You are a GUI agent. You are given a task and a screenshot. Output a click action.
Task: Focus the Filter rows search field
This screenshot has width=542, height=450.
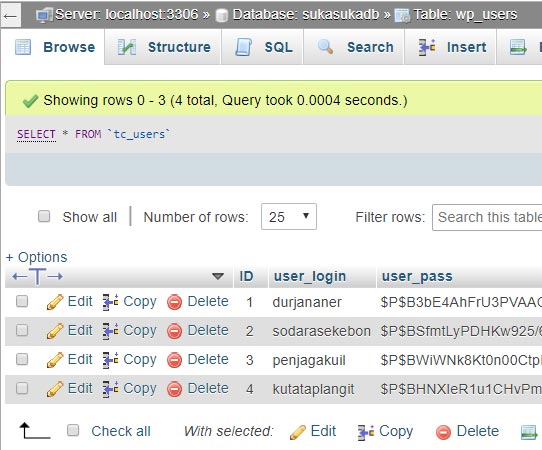(487, 217)
